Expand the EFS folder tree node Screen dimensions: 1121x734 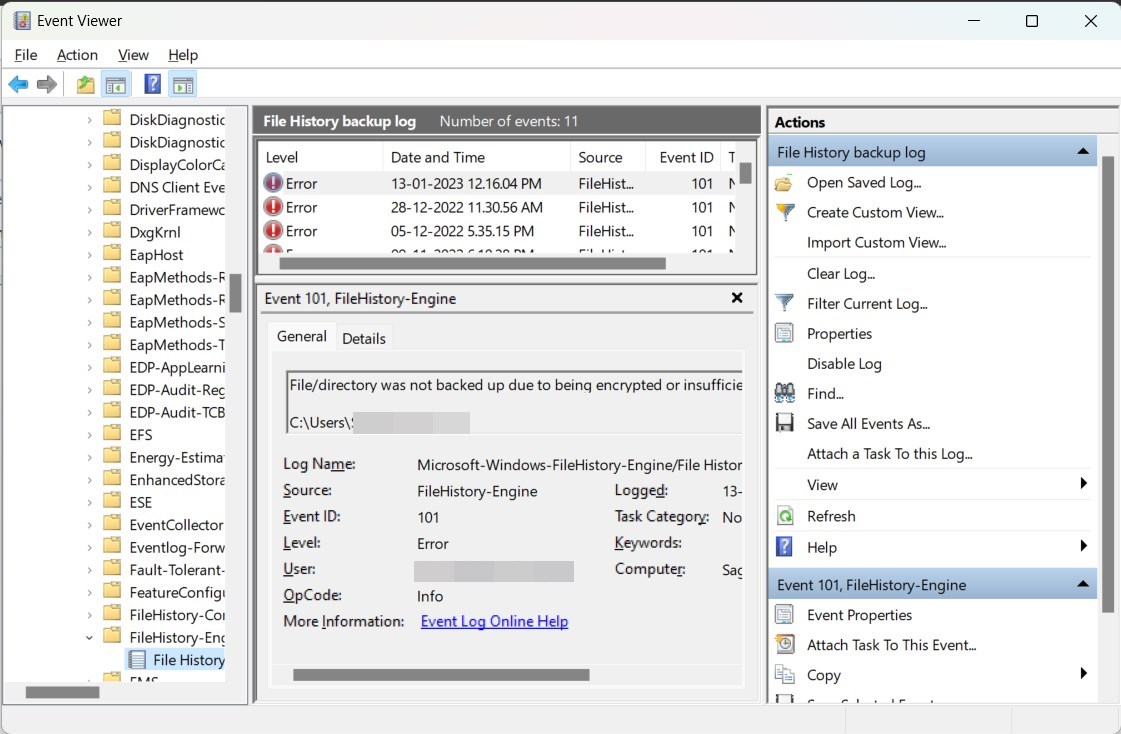coord(89,435)
